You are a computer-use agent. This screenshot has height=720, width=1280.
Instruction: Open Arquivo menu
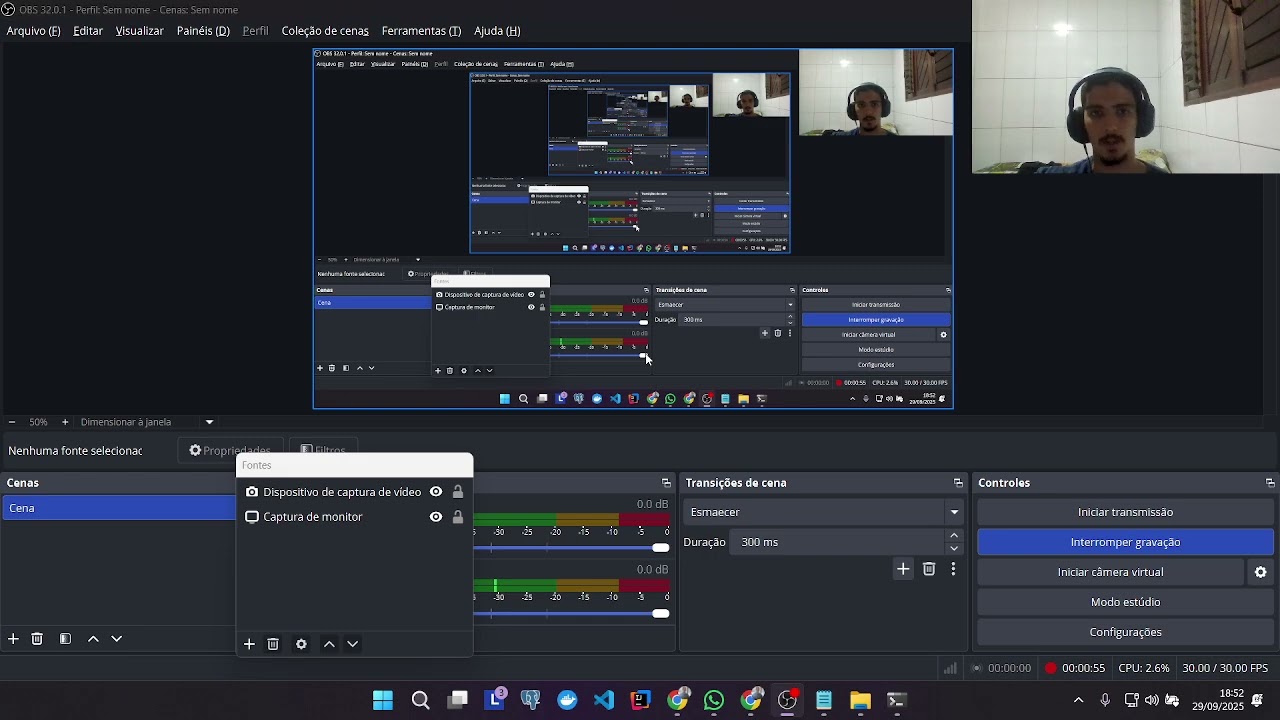click(x=34, y=31)
